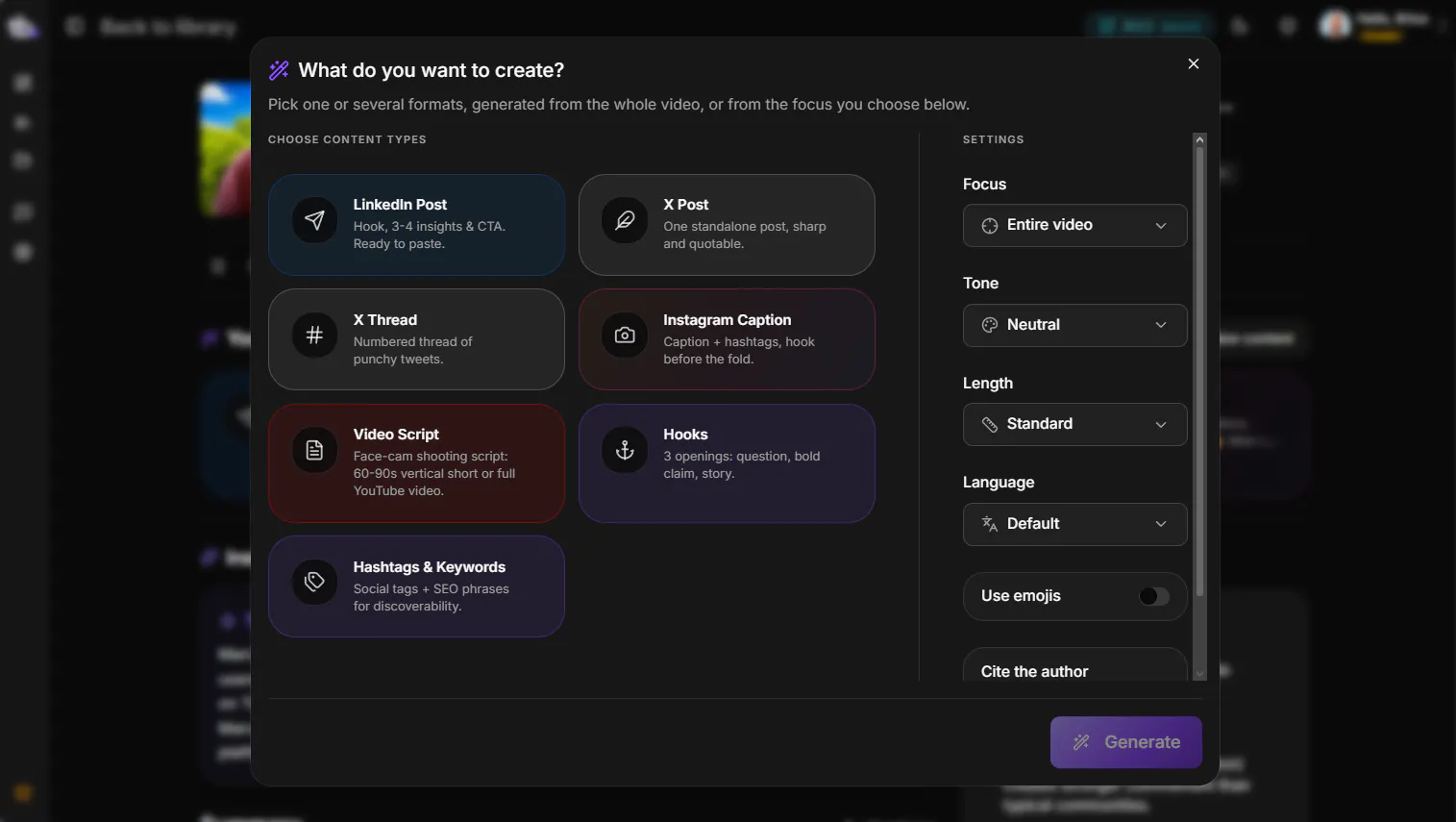Select the LinkedIn Post paper plane icon
Screen dimensions: 1456x822
[314, 220]
